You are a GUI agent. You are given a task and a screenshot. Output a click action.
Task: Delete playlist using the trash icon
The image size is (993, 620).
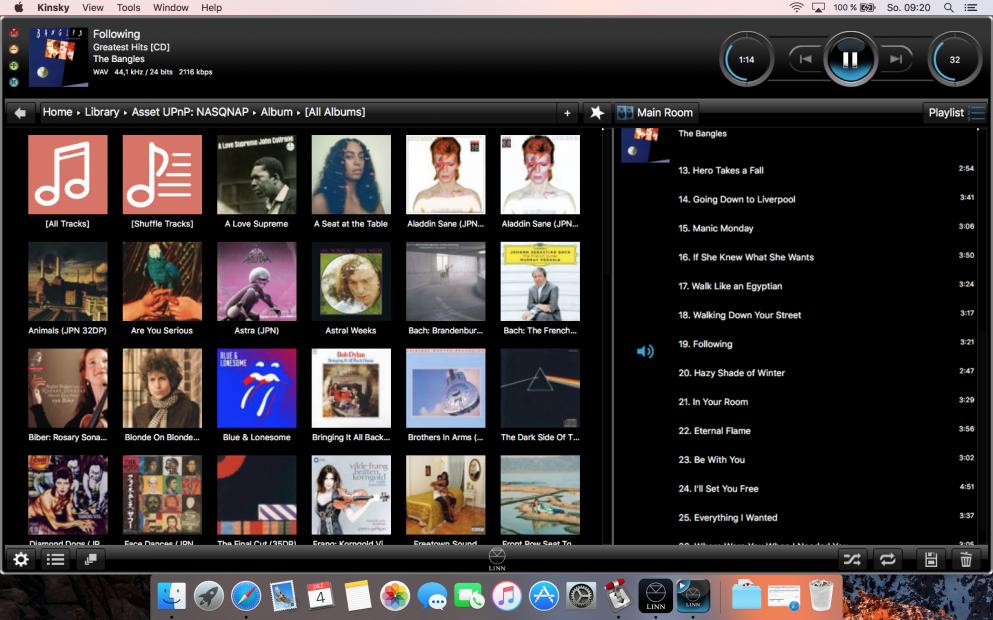tap(966, 559)
